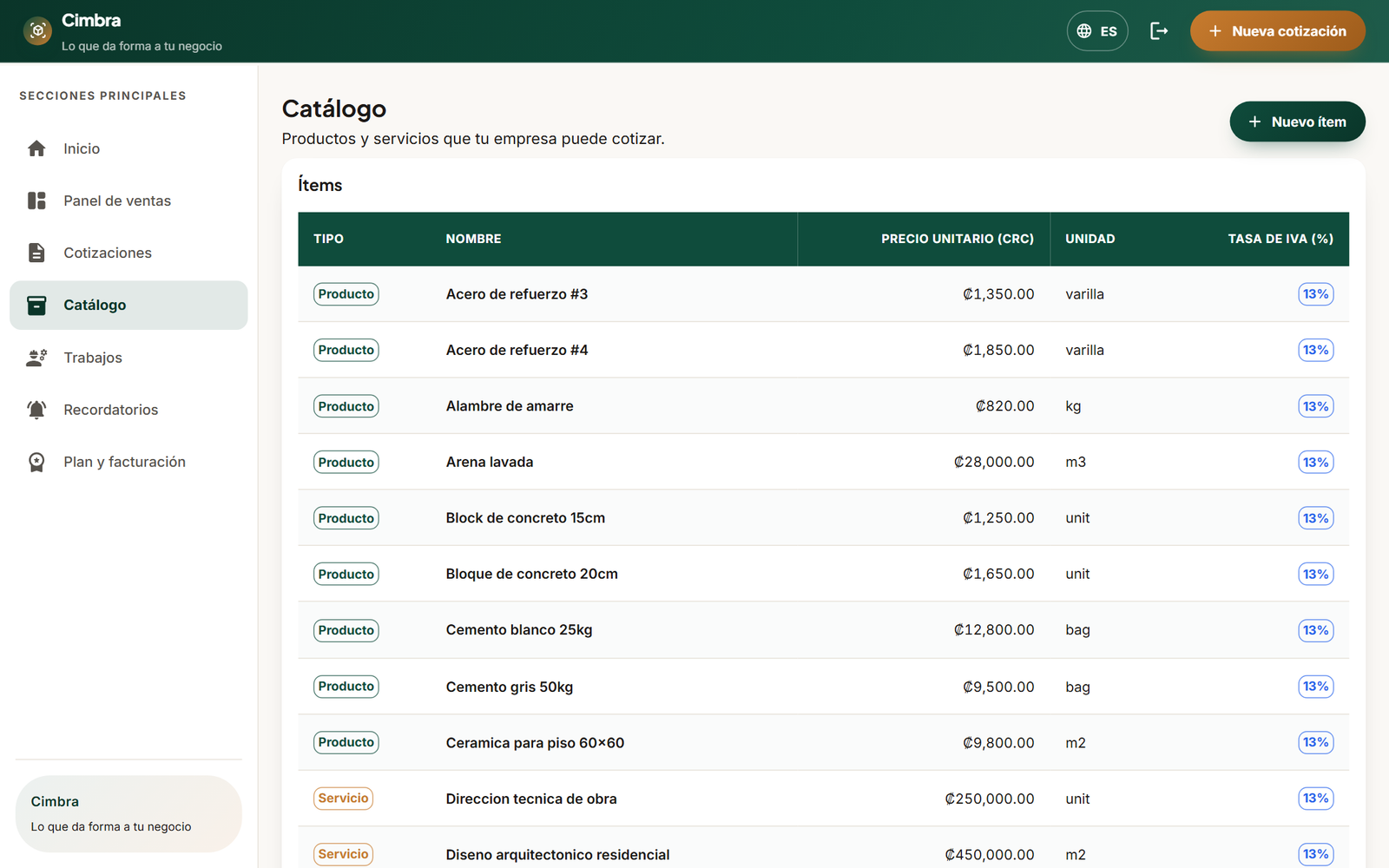Click the Recordatorios bell icon
The width and height of the screenshot is (1389, 868).
pyautogui.click(x=36, y=410)
